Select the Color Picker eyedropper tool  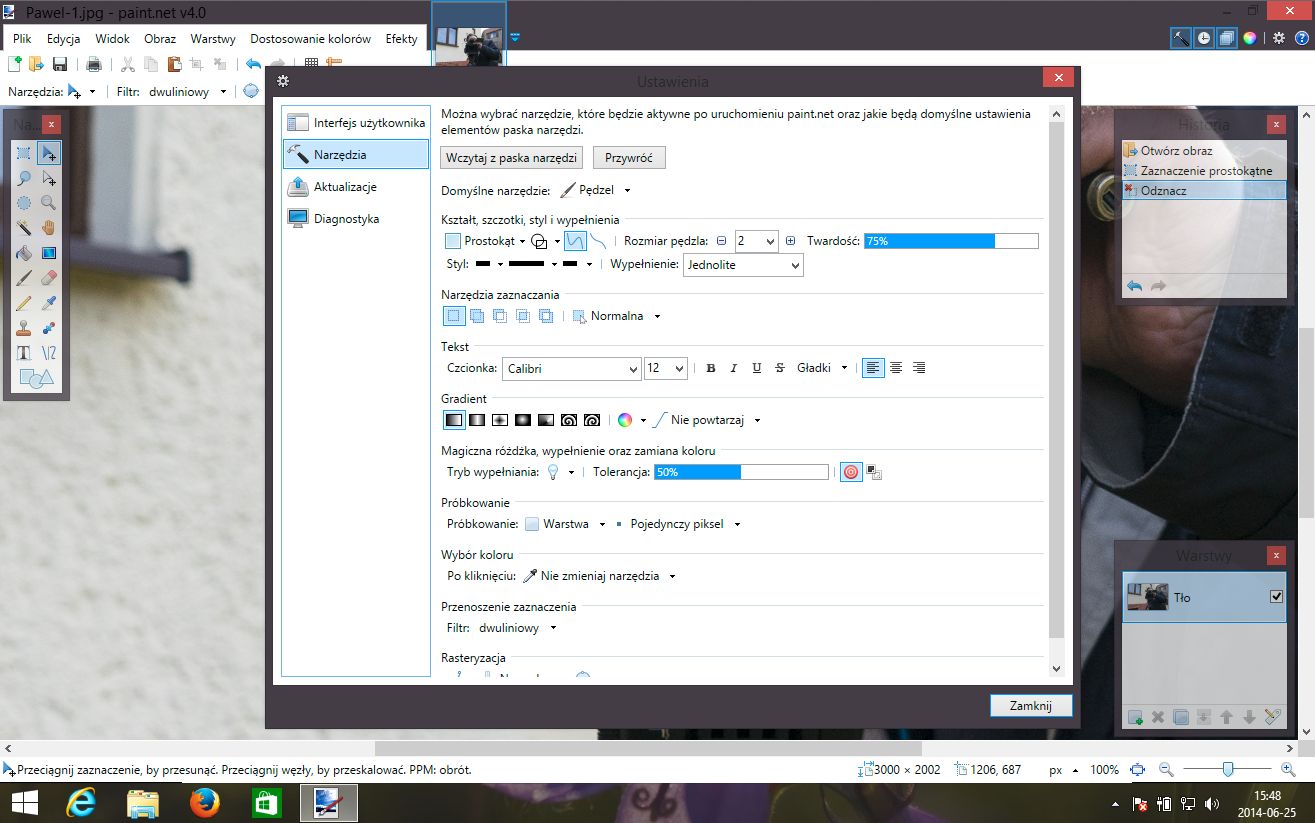click(x=48, y=303)
